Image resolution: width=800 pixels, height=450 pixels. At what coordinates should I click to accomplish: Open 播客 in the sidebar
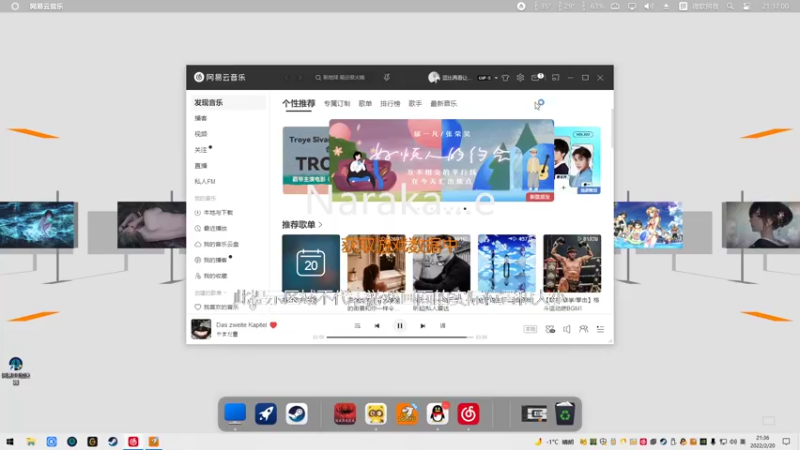(201, 118)
